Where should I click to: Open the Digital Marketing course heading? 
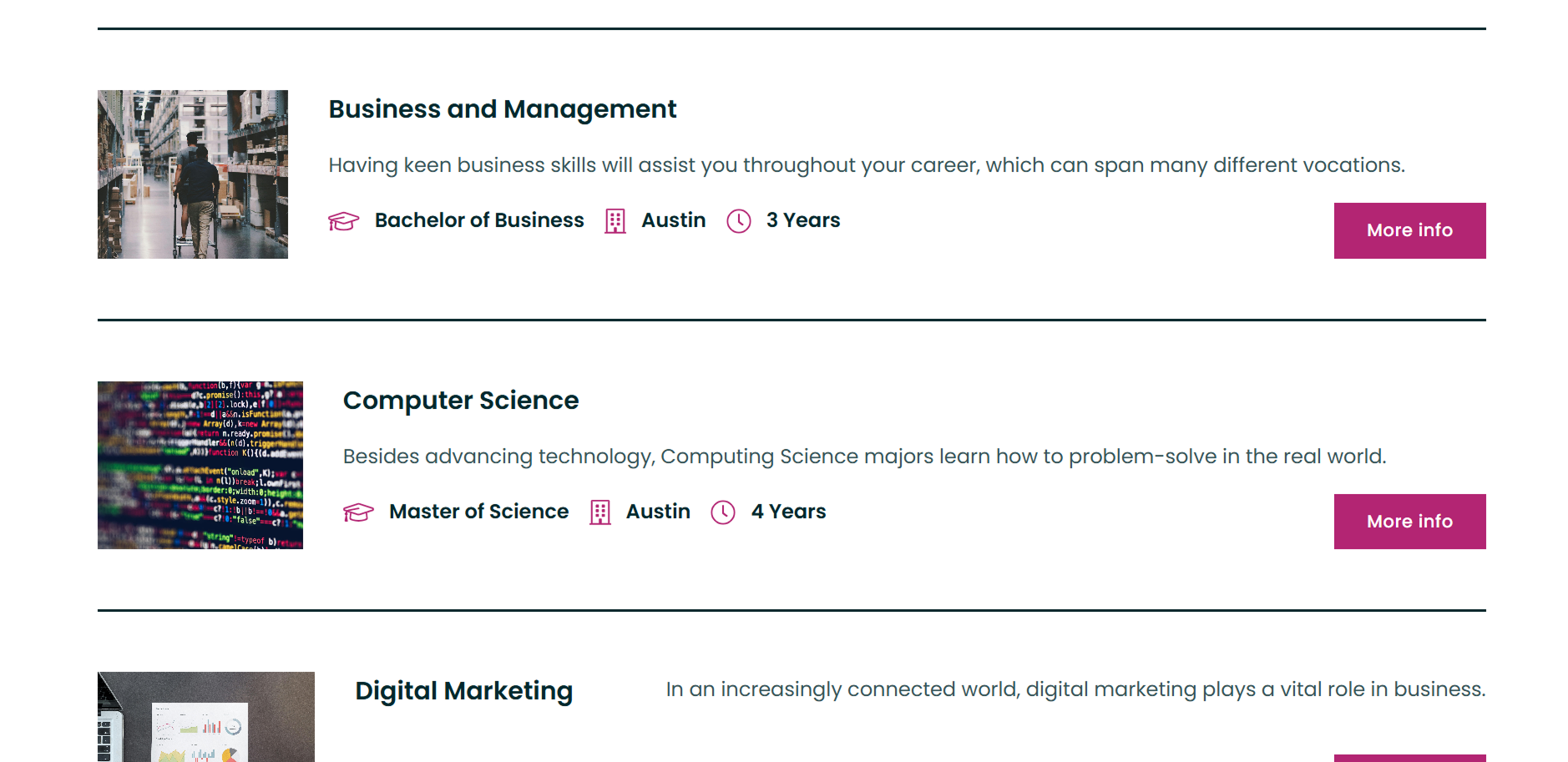coord(464,691)
